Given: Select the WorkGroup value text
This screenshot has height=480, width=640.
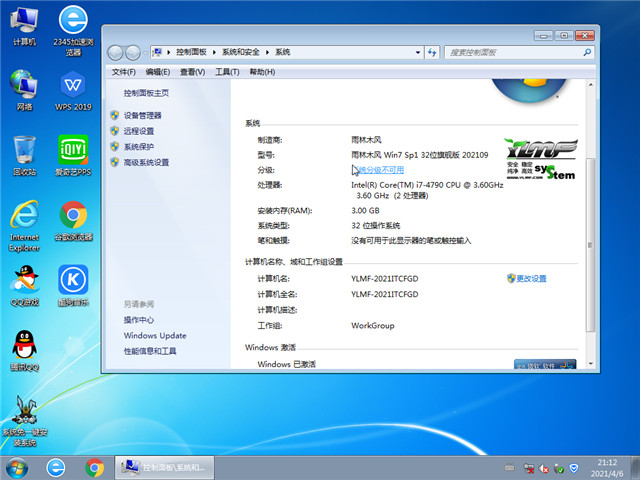Looking at the screenshot, I should 373,326.
